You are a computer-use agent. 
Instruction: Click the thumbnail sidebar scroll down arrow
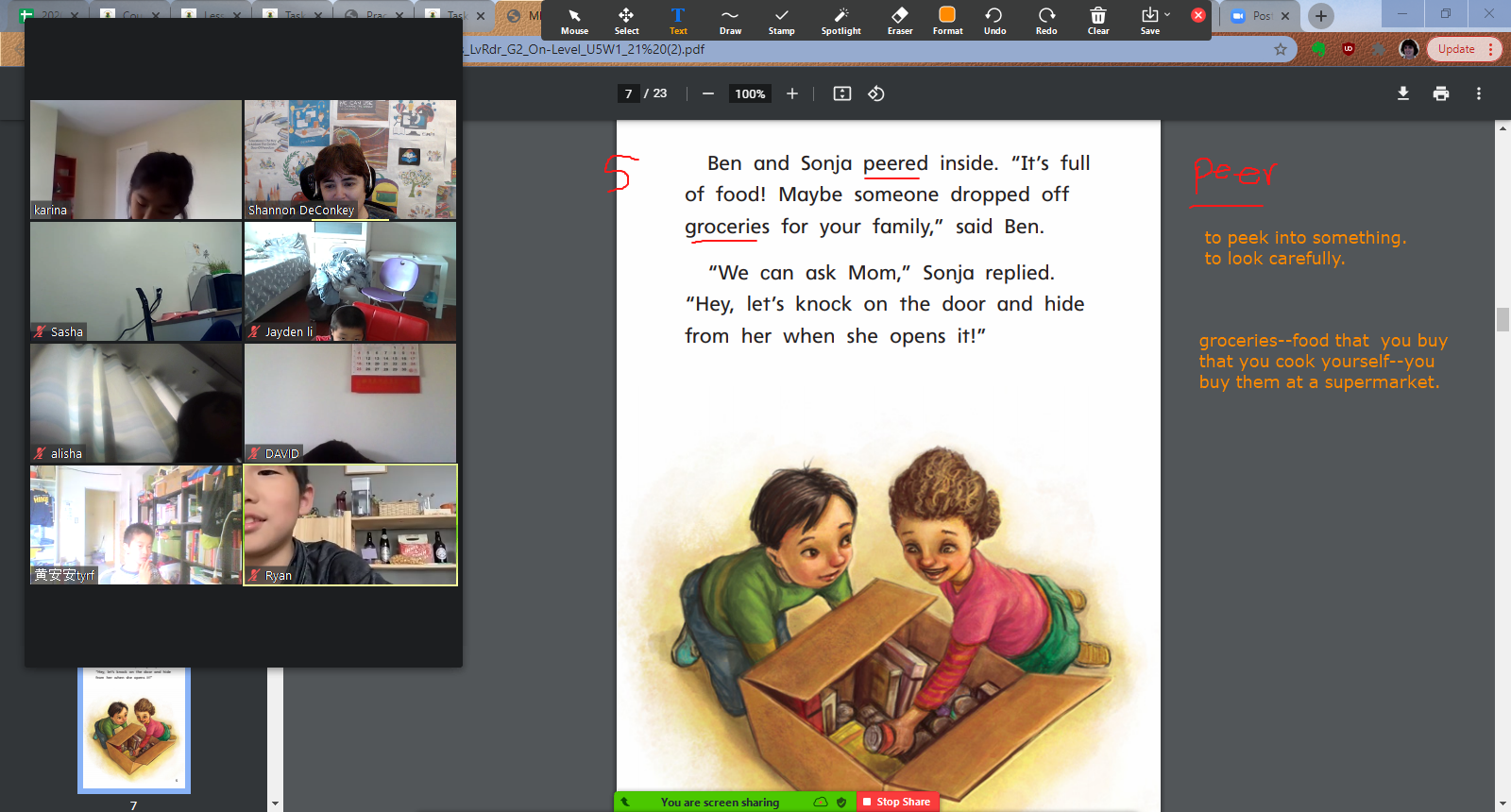(x=275, y=804)
